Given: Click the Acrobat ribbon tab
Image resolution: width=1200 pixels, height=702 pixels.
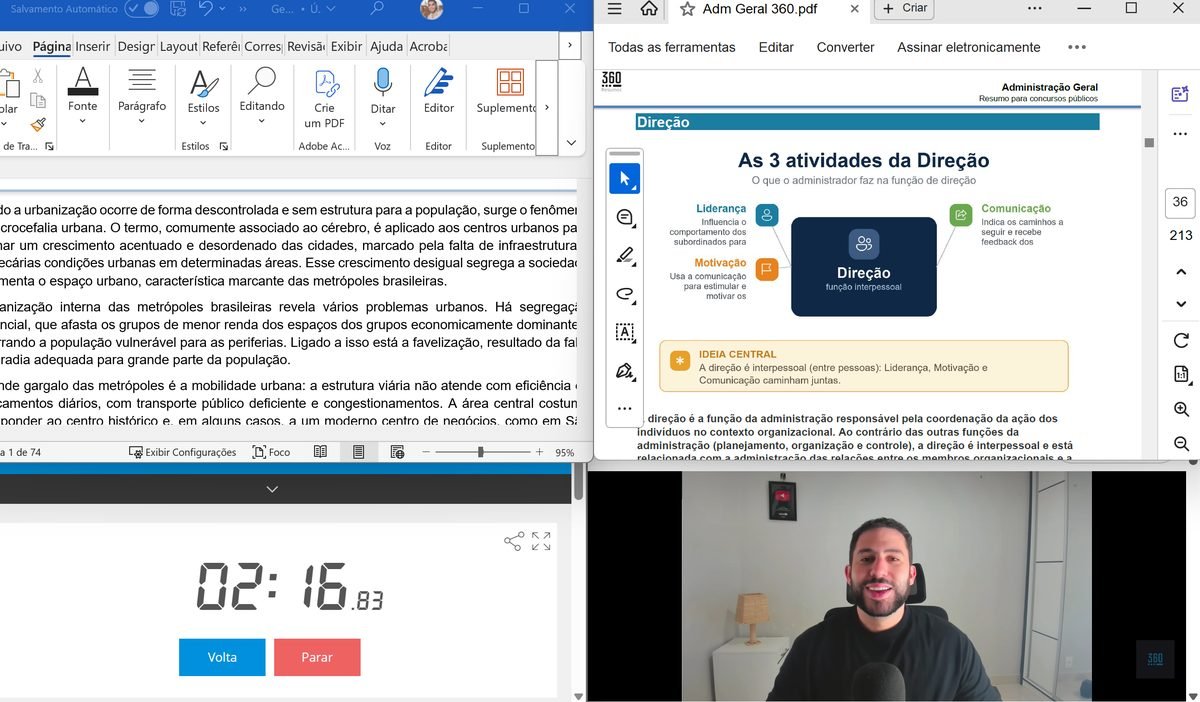Looking at the screenshot, I should pyautogui.click(x=428, y=46).
